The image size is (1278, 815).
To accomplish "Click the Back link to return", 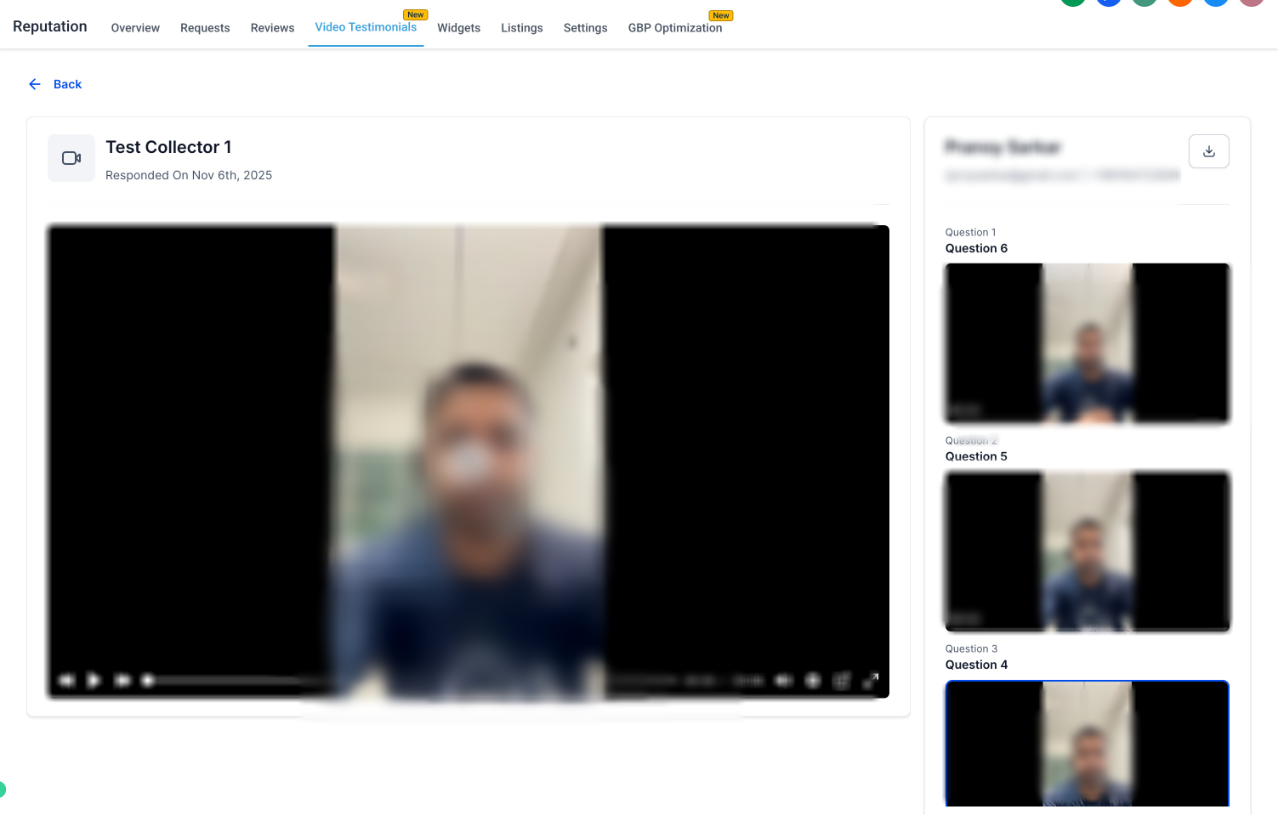I will tap(67, 84).
